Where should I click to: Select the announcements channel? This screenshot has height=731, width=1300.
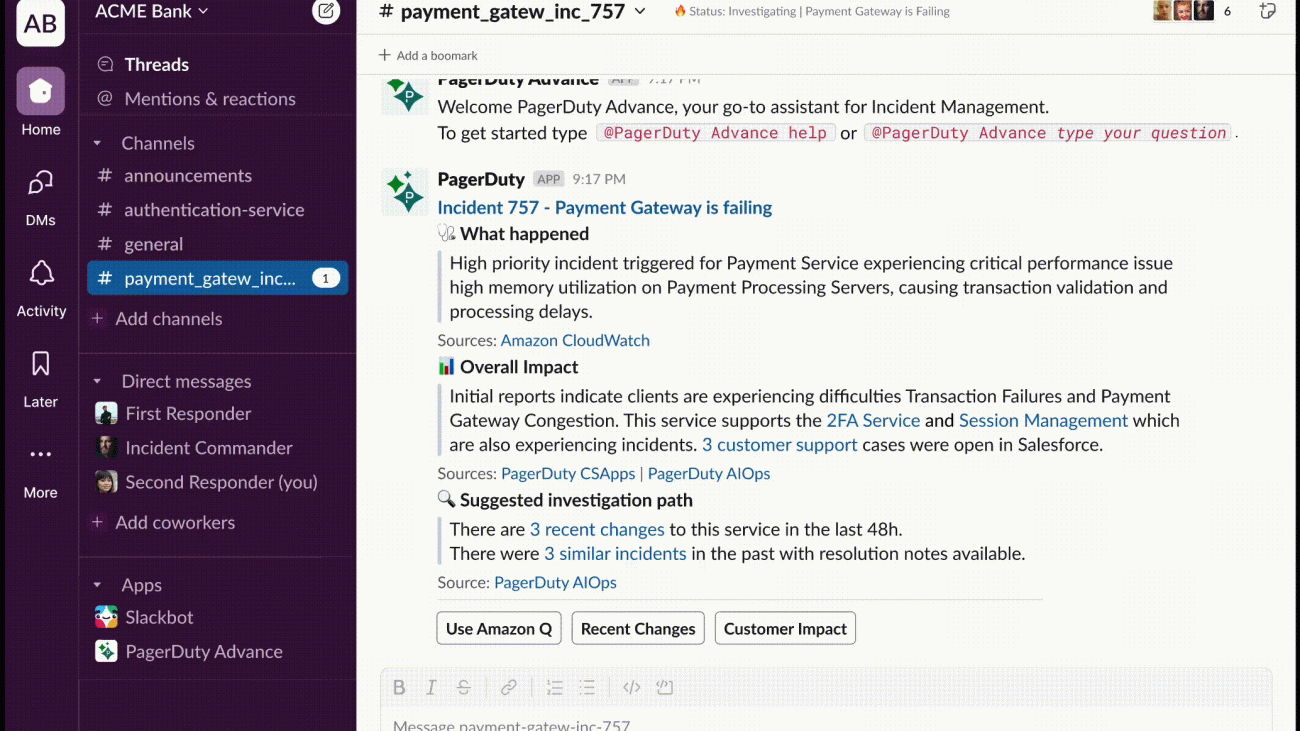pyautogui.click(x=188, y=175)
